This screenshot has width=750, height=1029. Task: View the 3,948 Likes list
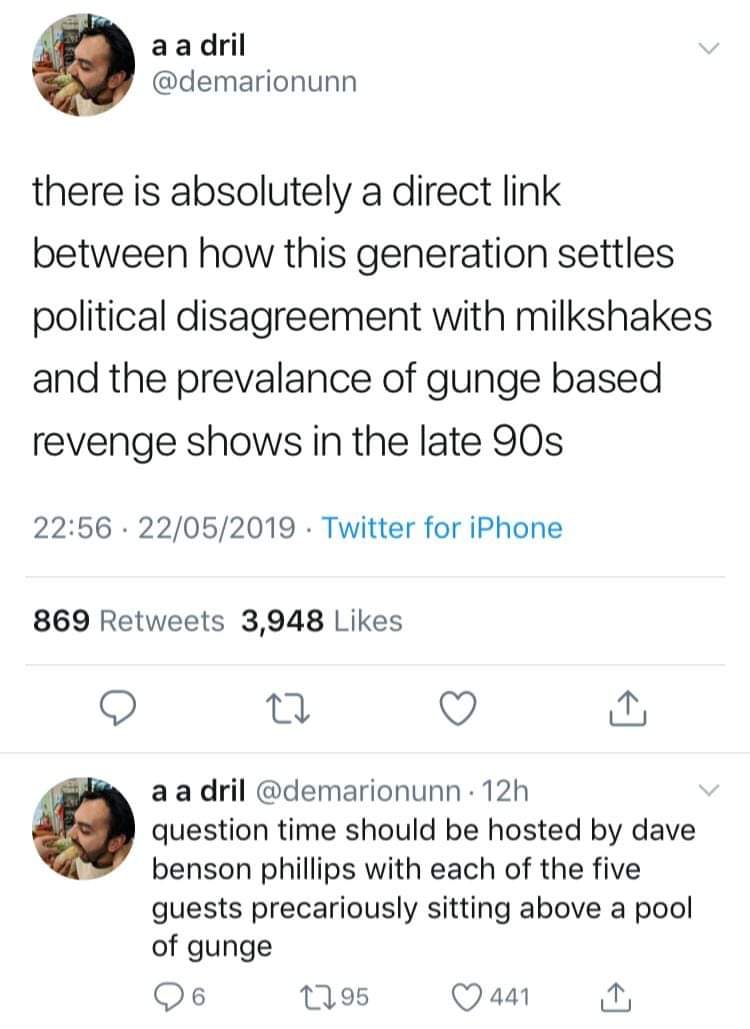click(x=321, y=621)
